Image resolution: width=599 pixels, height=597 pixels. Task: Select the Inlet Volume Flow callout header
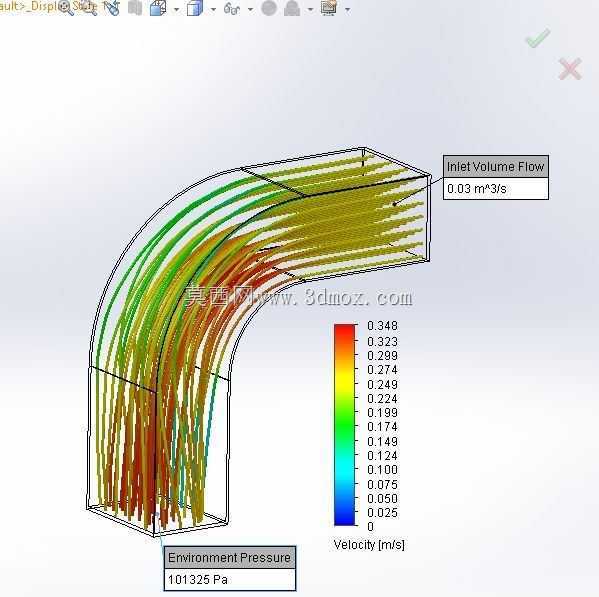click(x=496, y=167)
